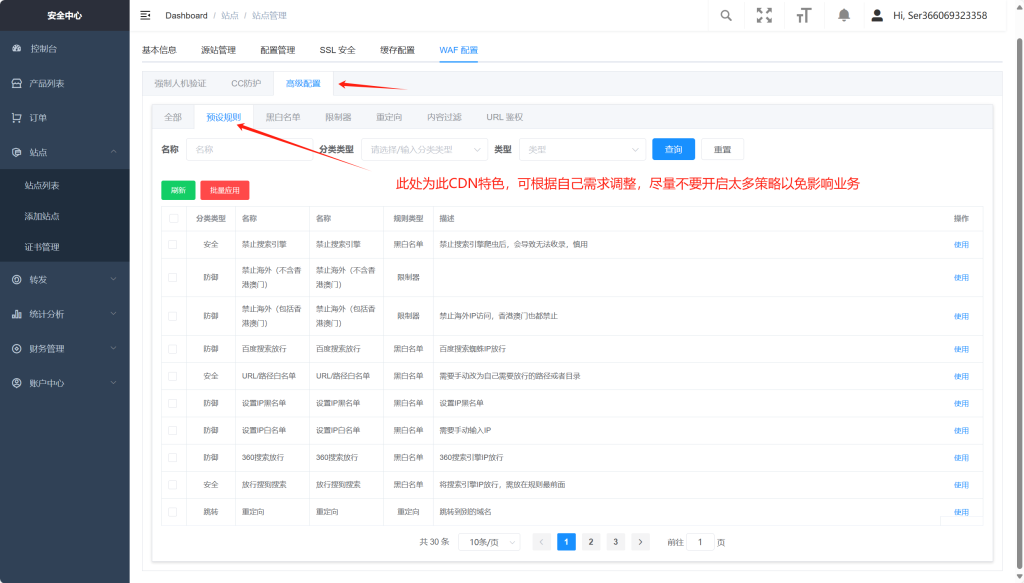Open 控制台 in the sidebar
This screenshot has width=1024, height=583.
click(43, 48)
